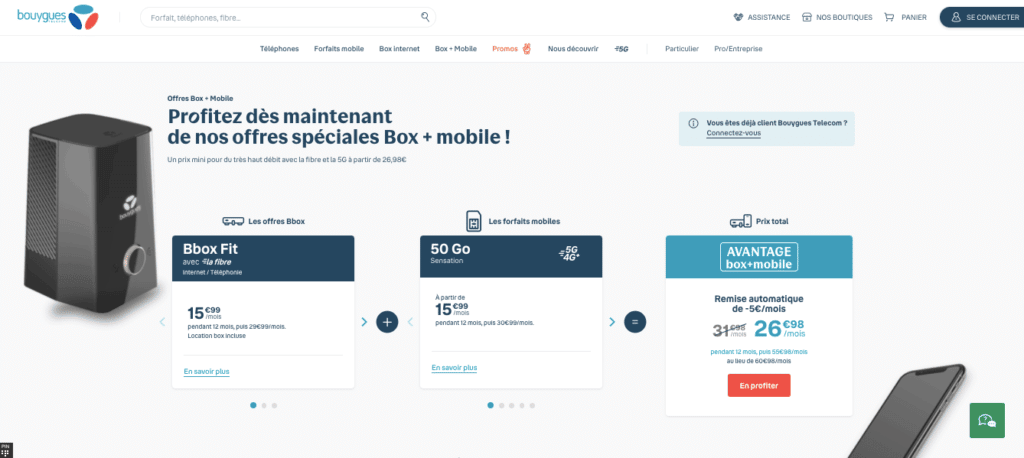
Task: Open the Nous découvrir menu
Action: (573, 49)
